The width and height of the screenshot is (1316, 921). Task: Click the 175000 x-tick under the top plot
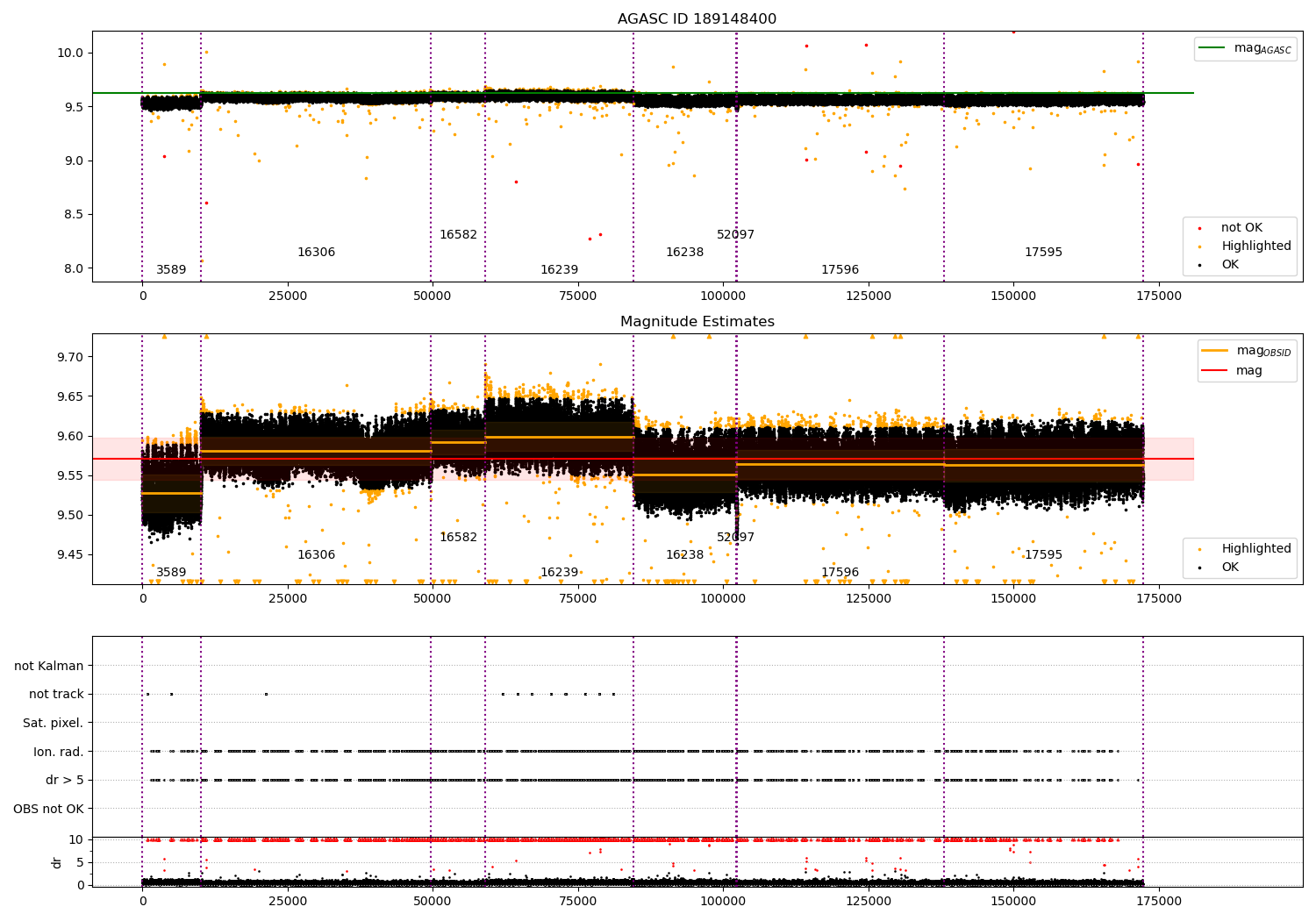(1158, 296)
